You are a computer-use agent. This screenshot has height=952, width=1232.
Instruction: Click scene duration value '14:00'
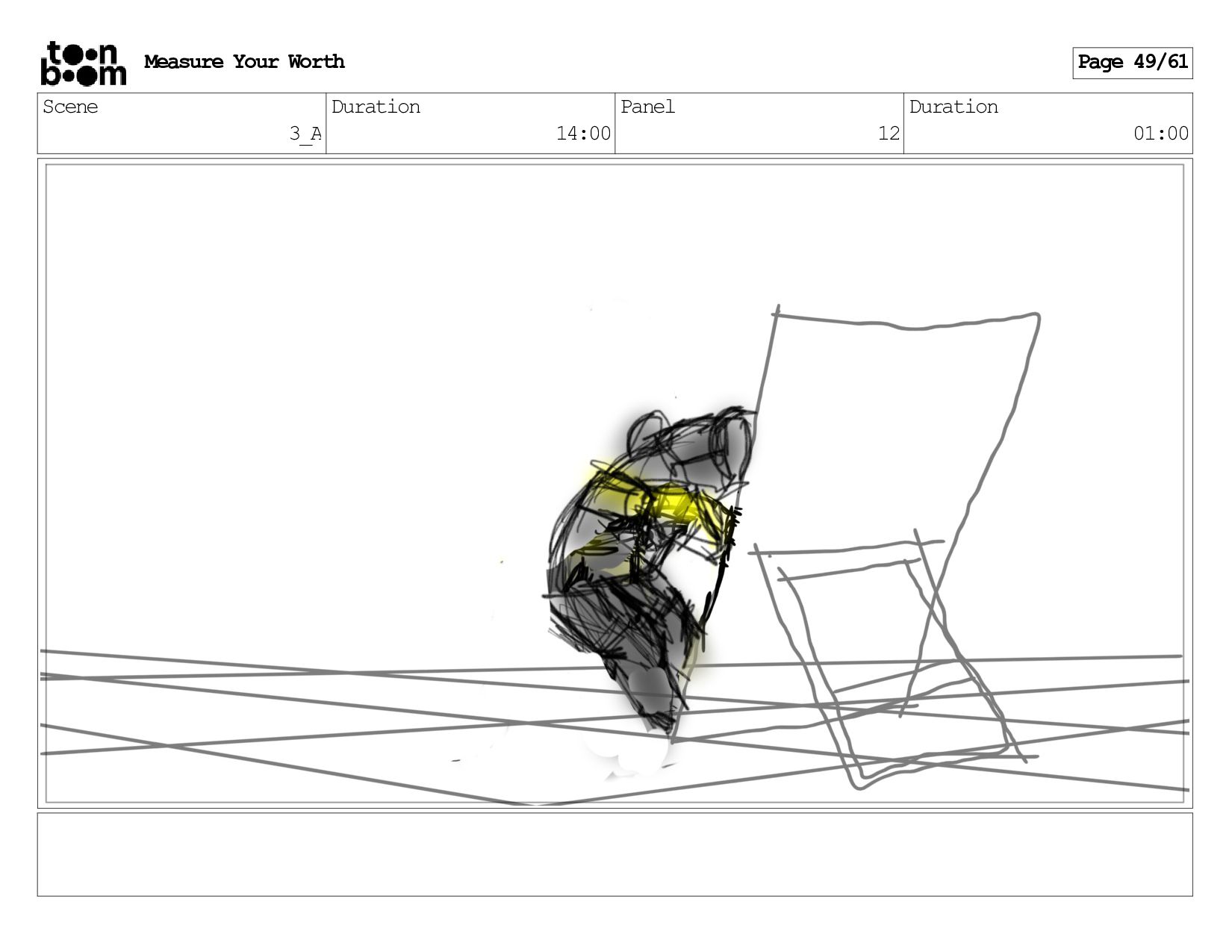click(583, 134)
